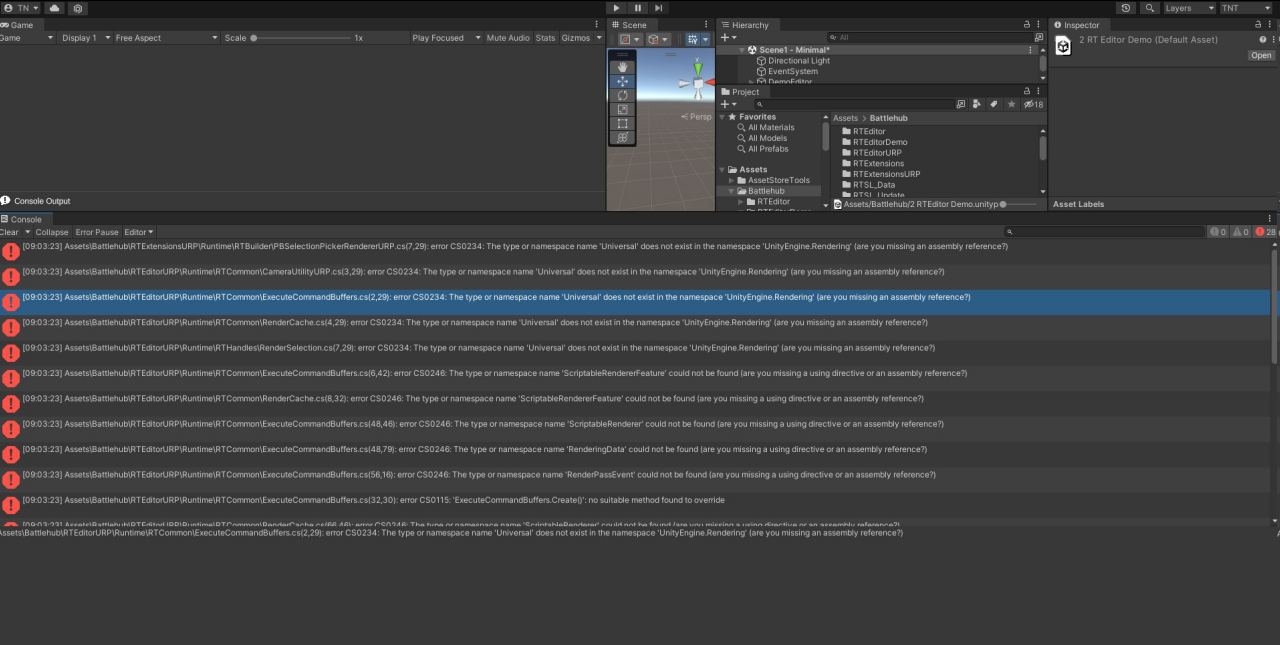1280x645 pixels.
Task: Open the TNT layout dropdown
Action: coord(1246,8)
